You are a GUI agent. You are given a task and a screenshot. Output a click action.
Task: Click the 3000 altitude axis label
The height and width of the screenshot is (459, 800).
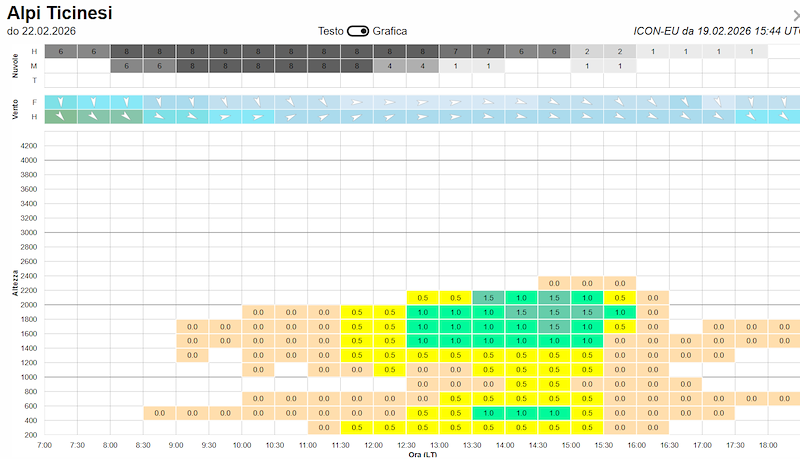(x=27, y=232)
